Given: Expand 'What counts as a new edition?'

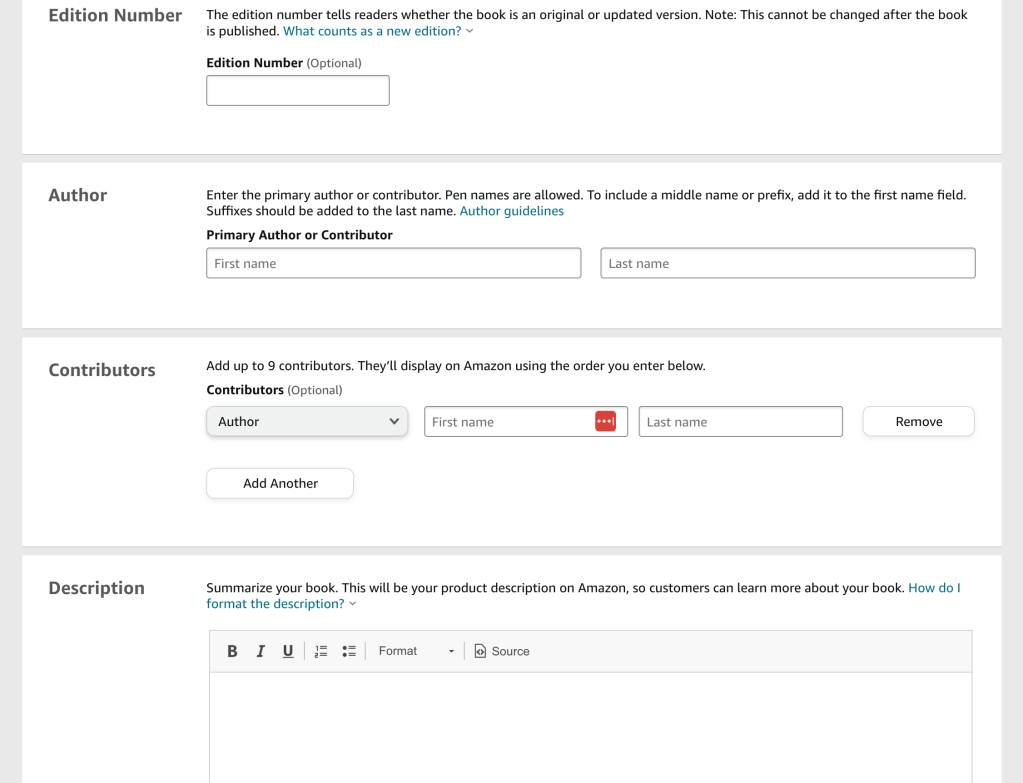Looking at the screenshot, I should [378, 31].
